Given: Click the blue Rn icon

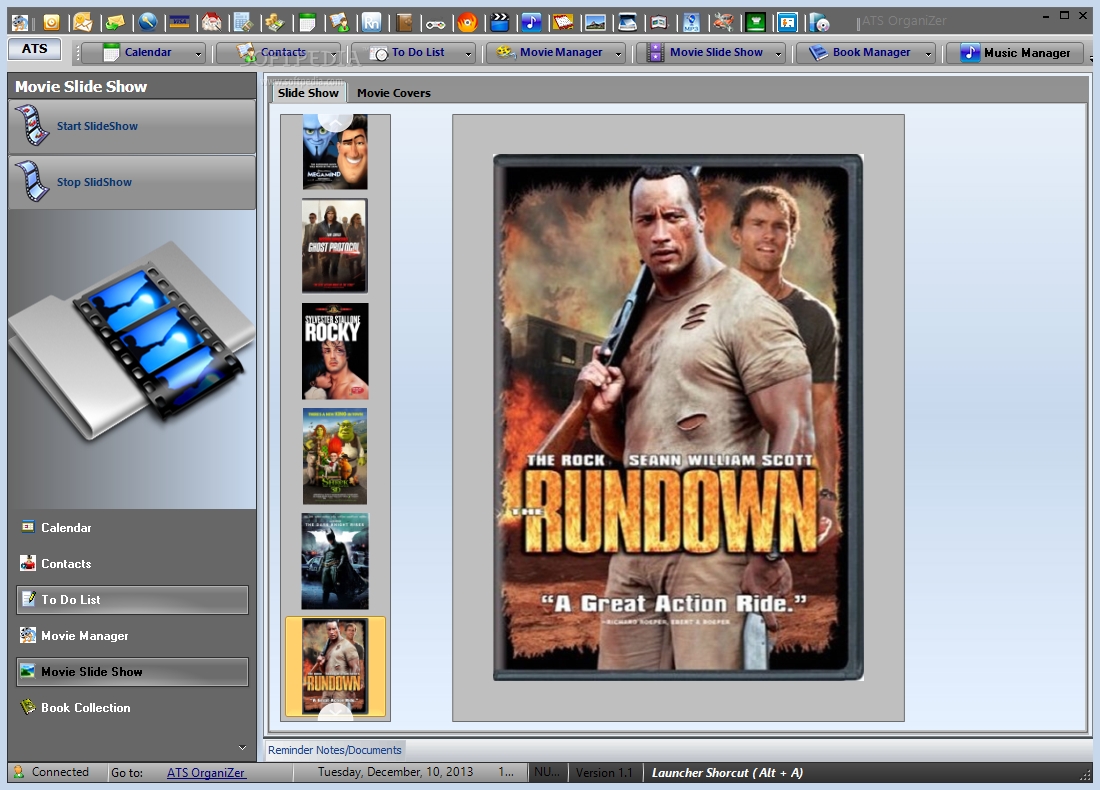Looking at the screenshot, I should pos(371,22).
